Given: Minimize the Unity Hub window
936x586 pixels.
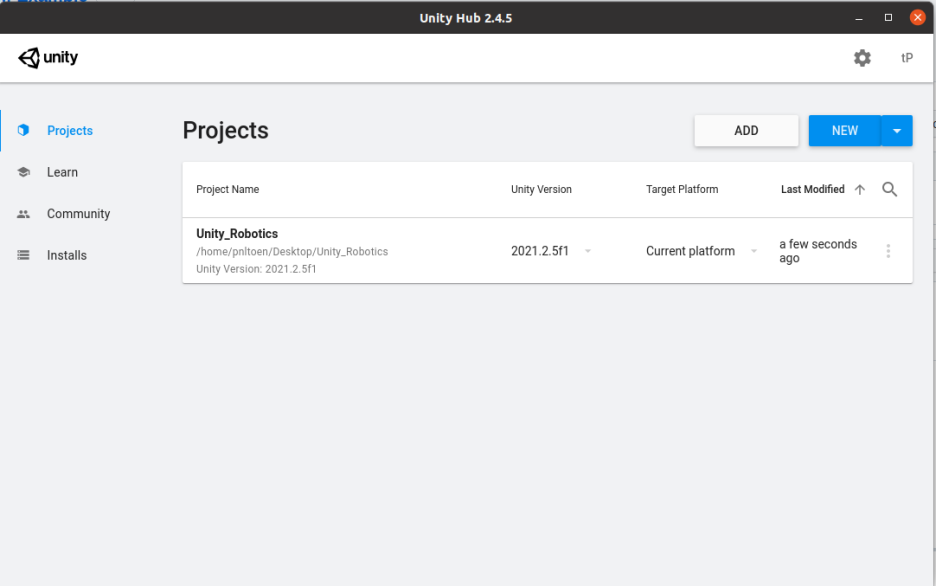Looking at the screenshot, I should click(858, 18).
